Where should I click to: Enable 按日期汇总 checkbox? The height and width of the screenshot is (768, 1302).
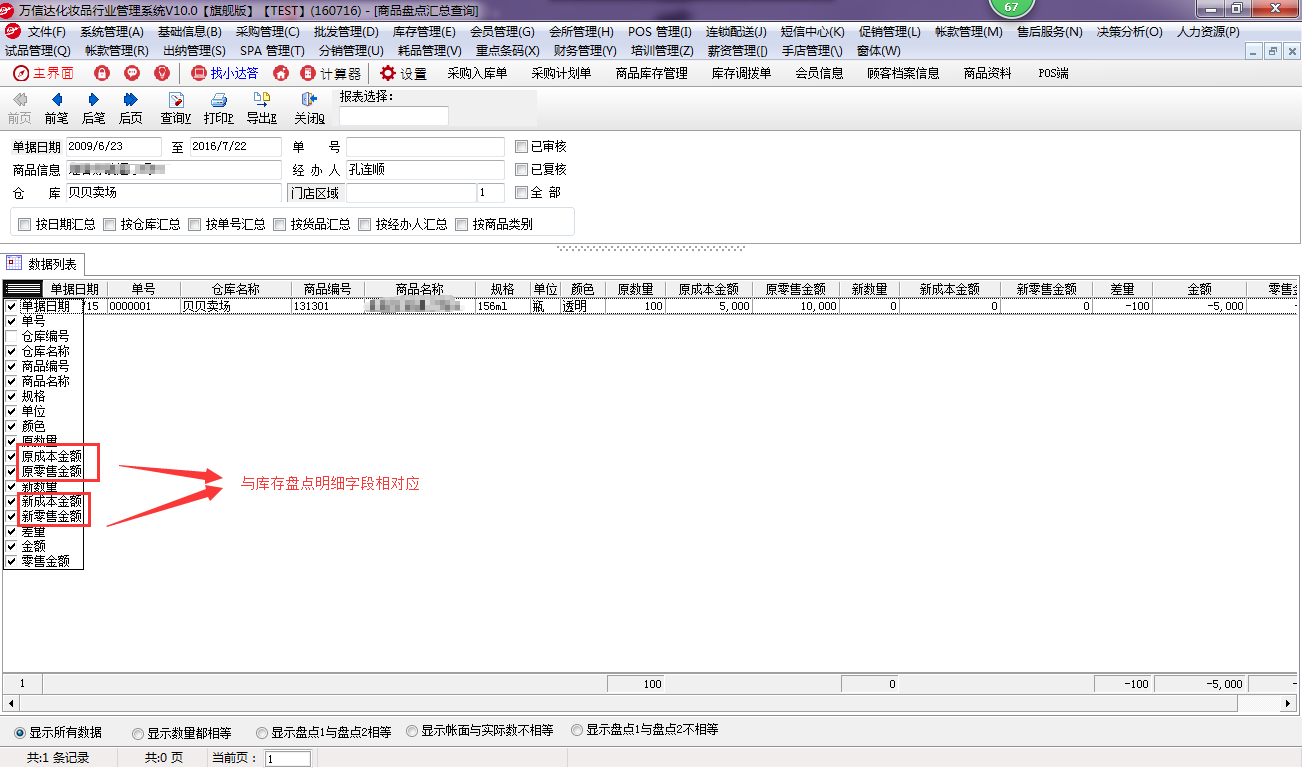point(25,225)
